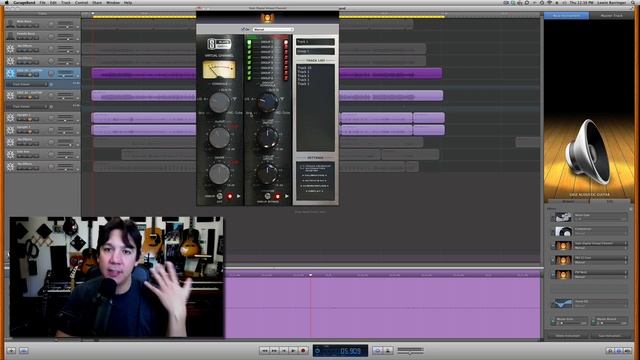640x360 pixels.
Task: Open the Media Browser icon at bottom right
Action: (x=628, y=351)
